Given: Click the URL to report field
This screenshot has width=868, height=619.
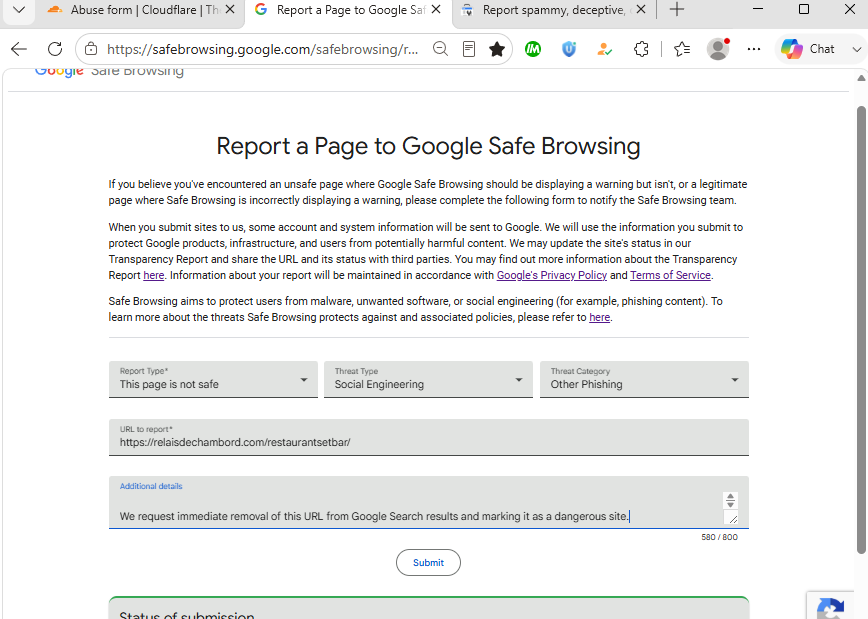Looking at the screenshot, I should click(428, 437).
